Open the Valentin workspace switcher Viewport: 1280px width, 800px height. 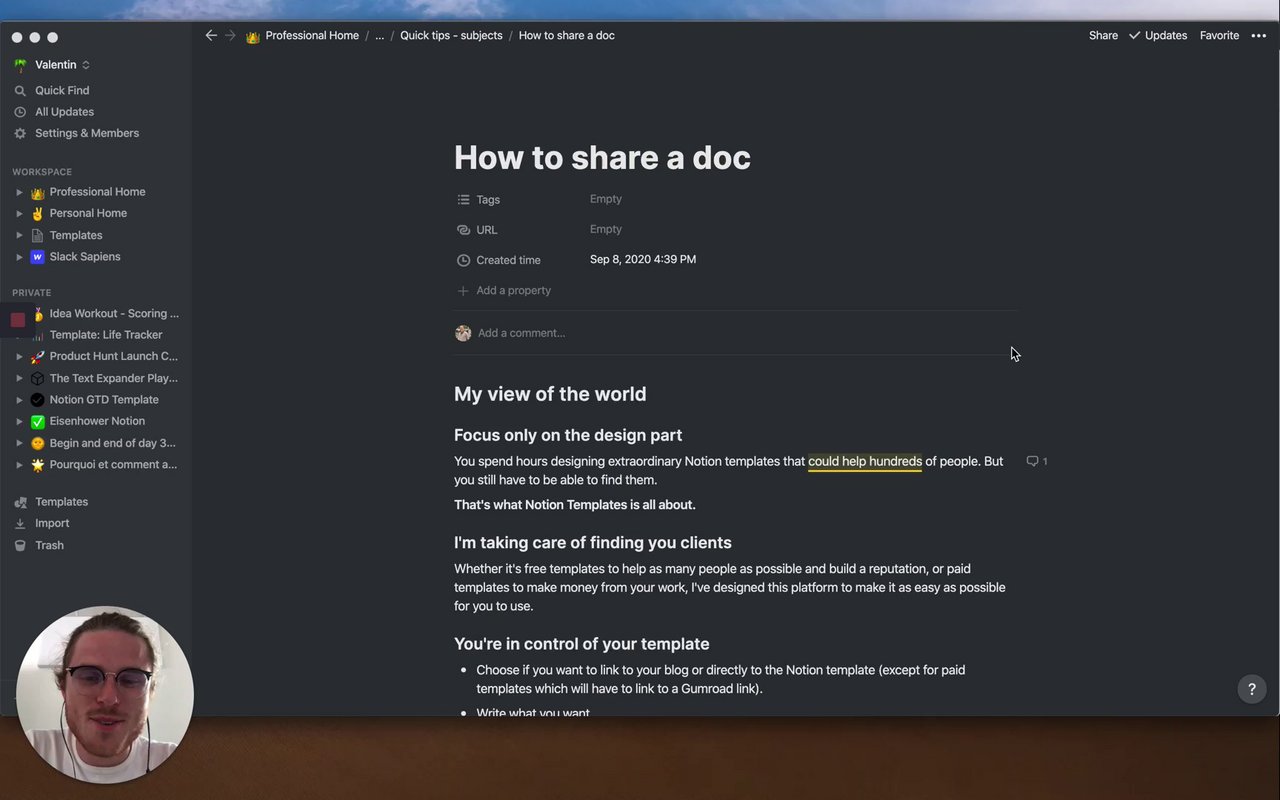coord(52,64)
